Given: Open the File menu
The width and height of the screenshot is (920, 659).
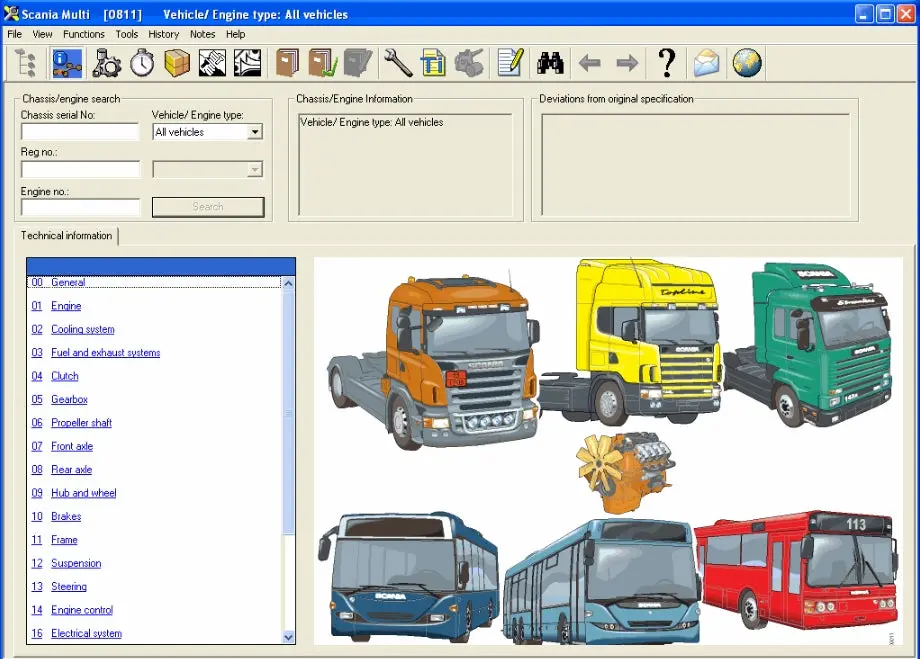Looking at the screenshot, I should (15, 34).
